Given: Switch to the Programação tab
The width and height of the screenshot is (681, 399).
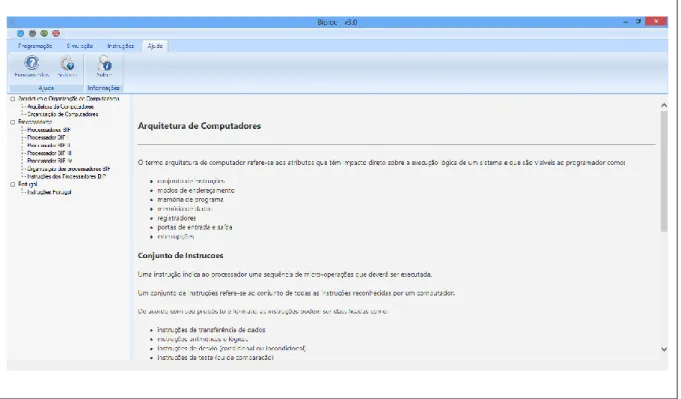Looking at the screenshot, I should [35, 46].
